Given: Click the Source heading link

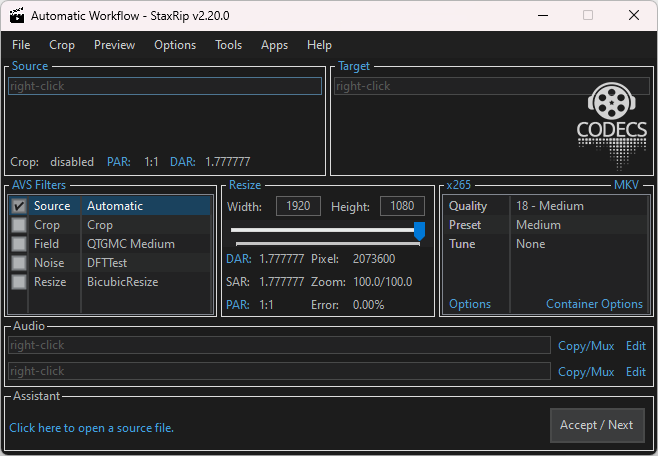Looking at the screenshot, I should click(30, 66).
